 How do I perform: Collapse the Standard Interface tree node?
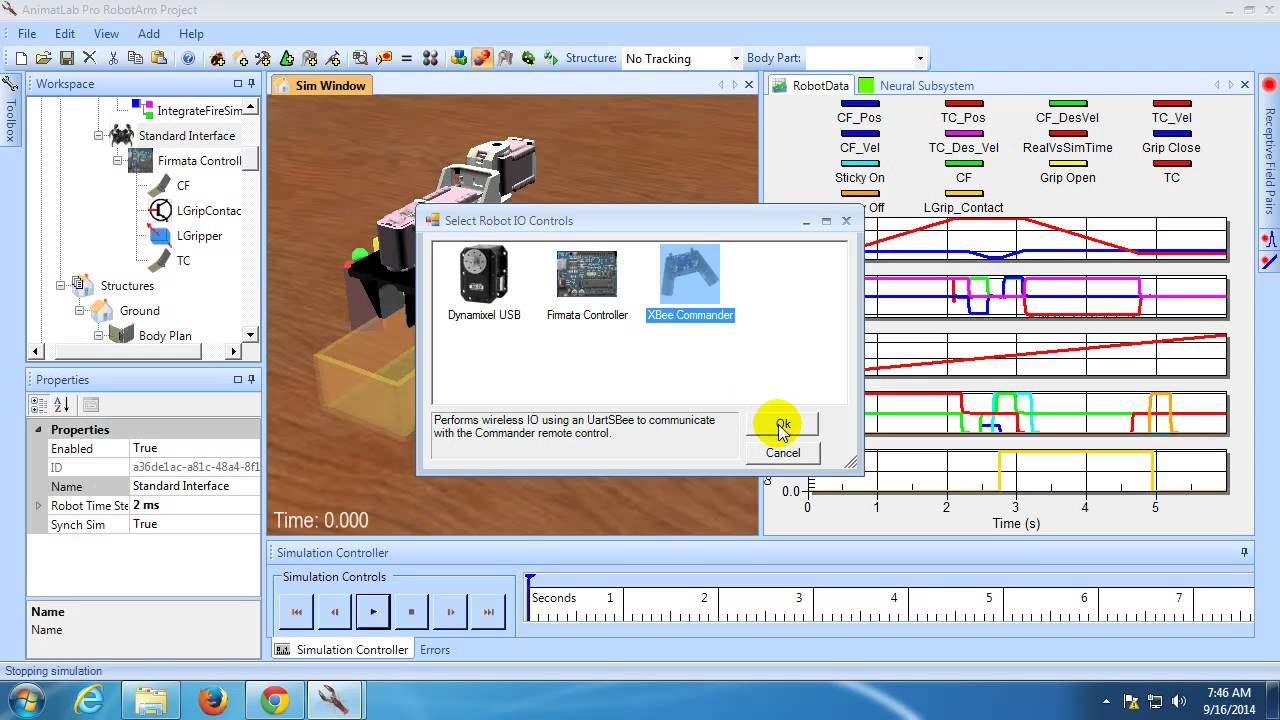click(98, 135)
